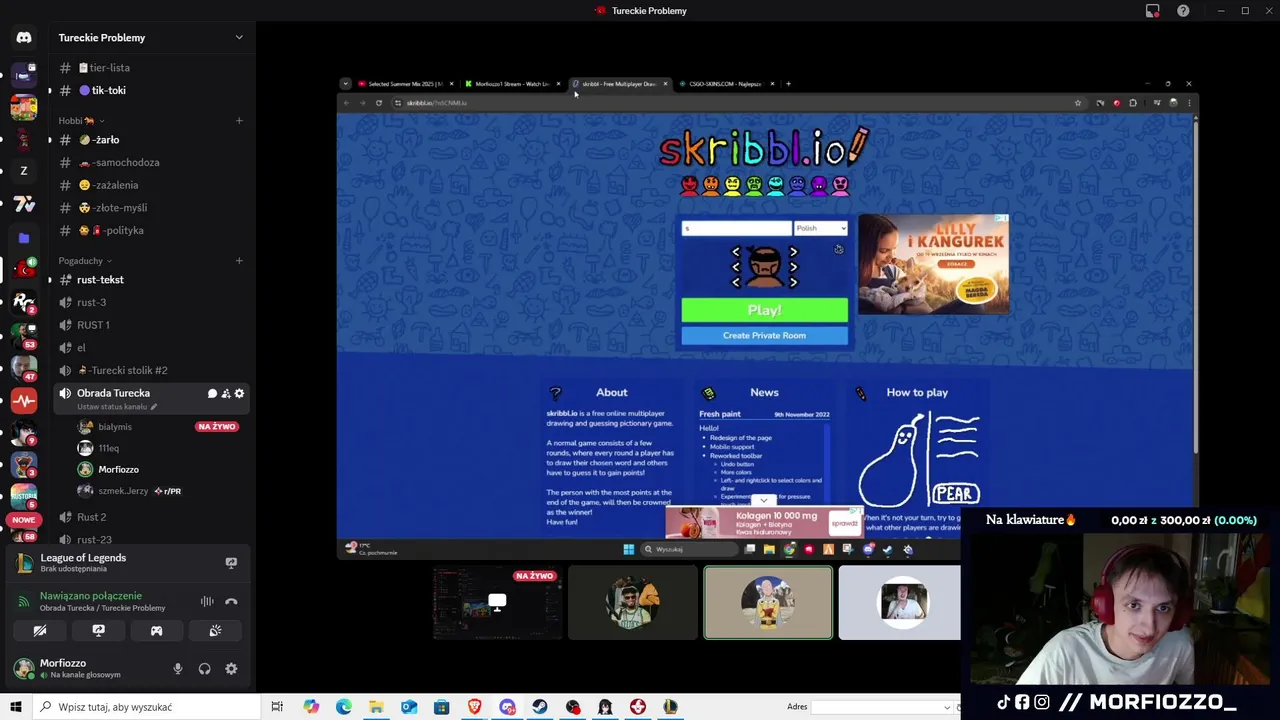
Task: Open Microsoft Edge from the taskbar
Action: pyautogui.click(x=343, y=707)
